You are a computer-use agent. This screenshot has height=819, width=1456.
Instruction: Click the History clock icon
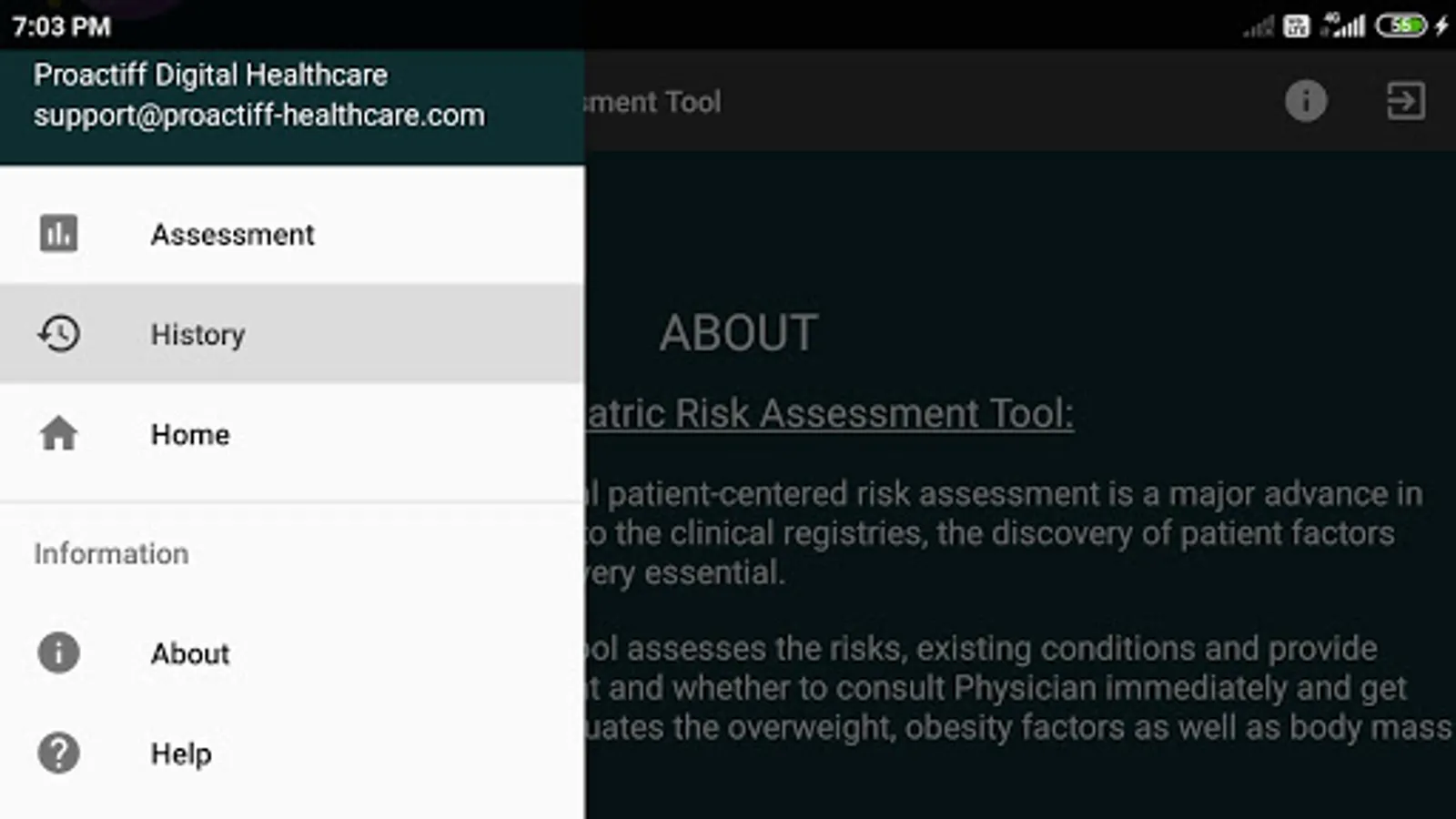58,334
